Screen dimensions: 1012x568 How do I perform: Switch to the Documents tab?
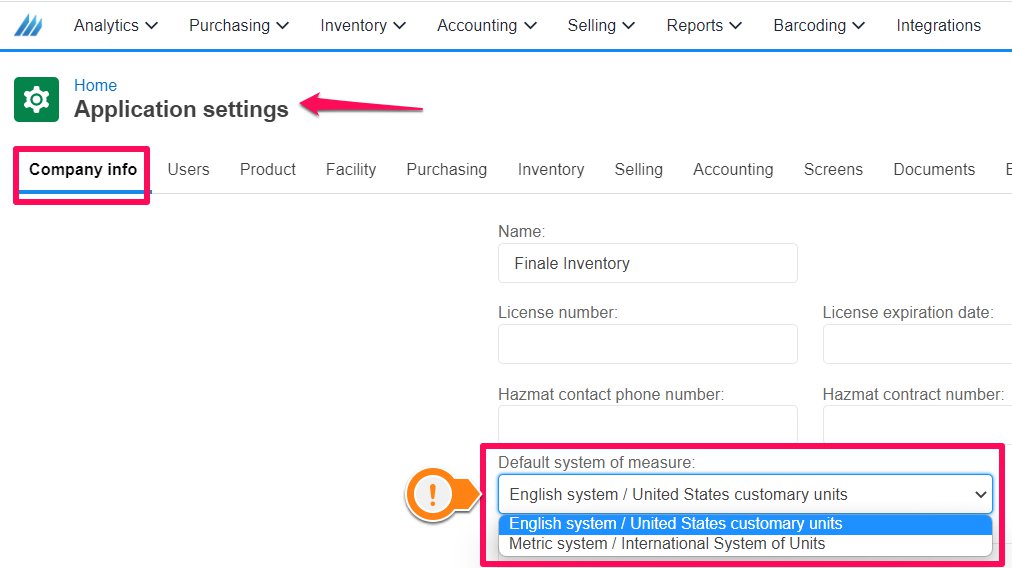tap(934, 170)
